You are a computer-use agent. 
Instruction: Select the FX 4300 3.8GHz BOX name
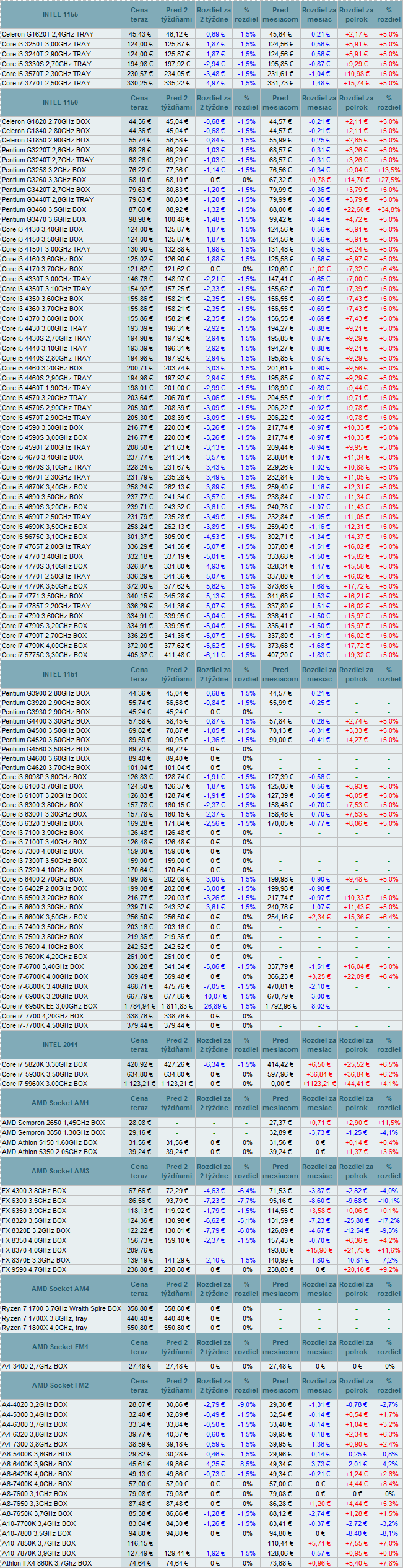[x=34, y=1191]
